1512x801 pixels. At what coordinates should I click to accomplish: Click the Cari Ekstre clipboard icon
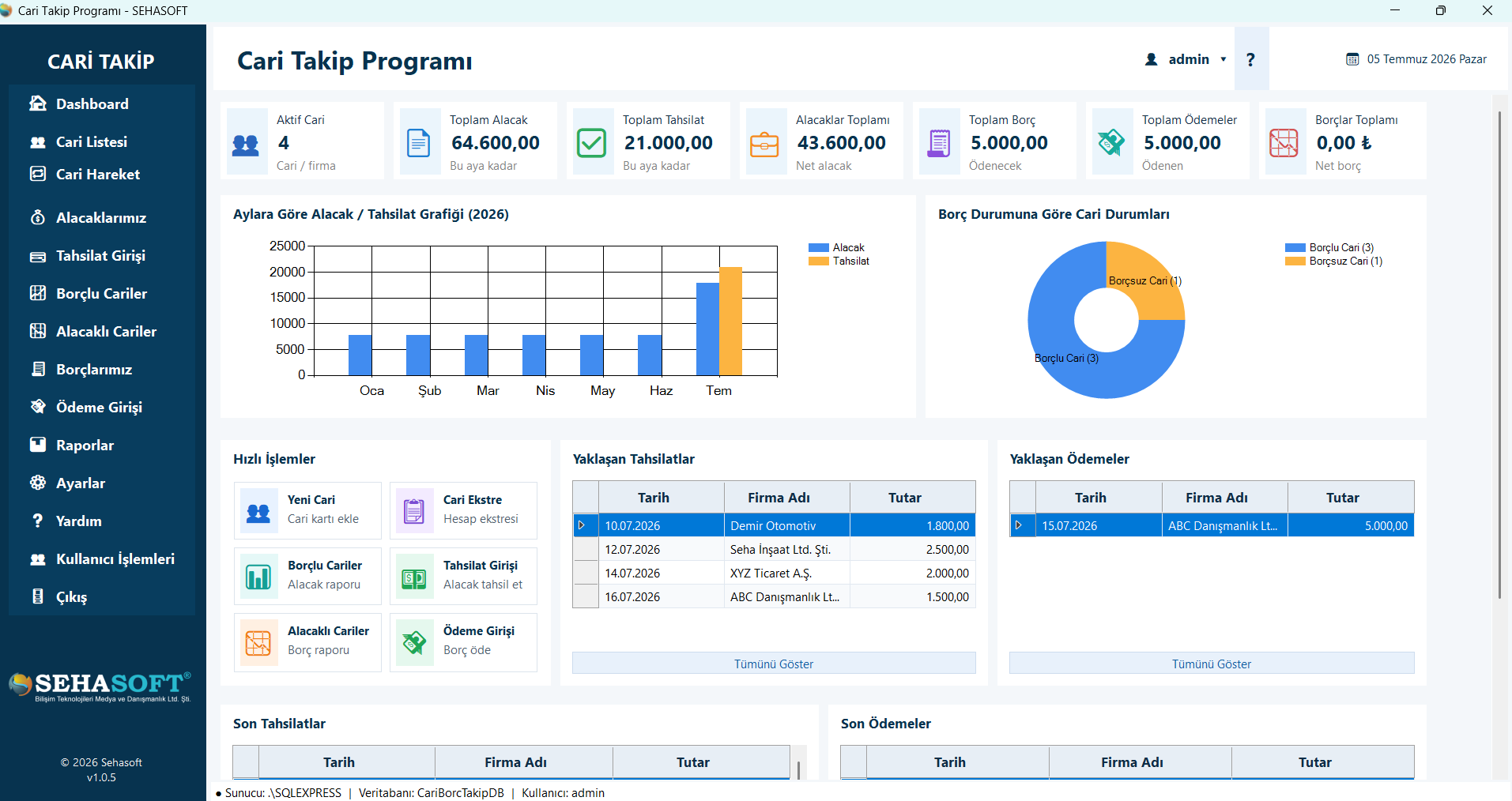coord(414,512)
